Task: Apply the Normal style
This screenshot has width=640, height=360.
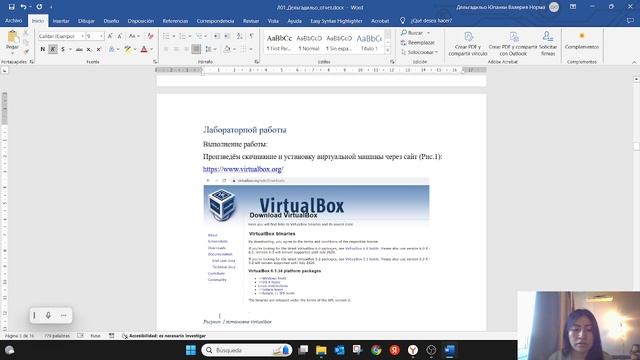Action: (309, 42)
